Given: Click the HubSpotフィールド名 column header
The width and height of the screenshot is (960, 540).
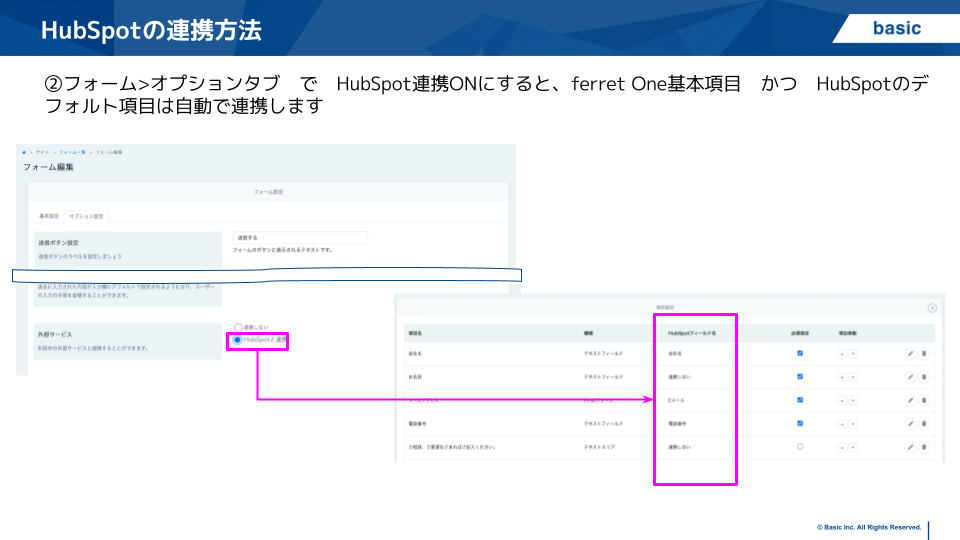Looking at the screenshot, I should point(692,334).
